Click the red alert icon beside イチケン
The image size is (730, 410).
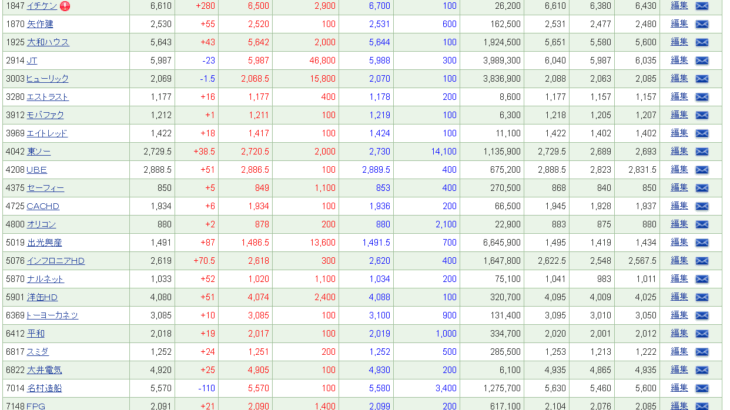tap(65, 6)
